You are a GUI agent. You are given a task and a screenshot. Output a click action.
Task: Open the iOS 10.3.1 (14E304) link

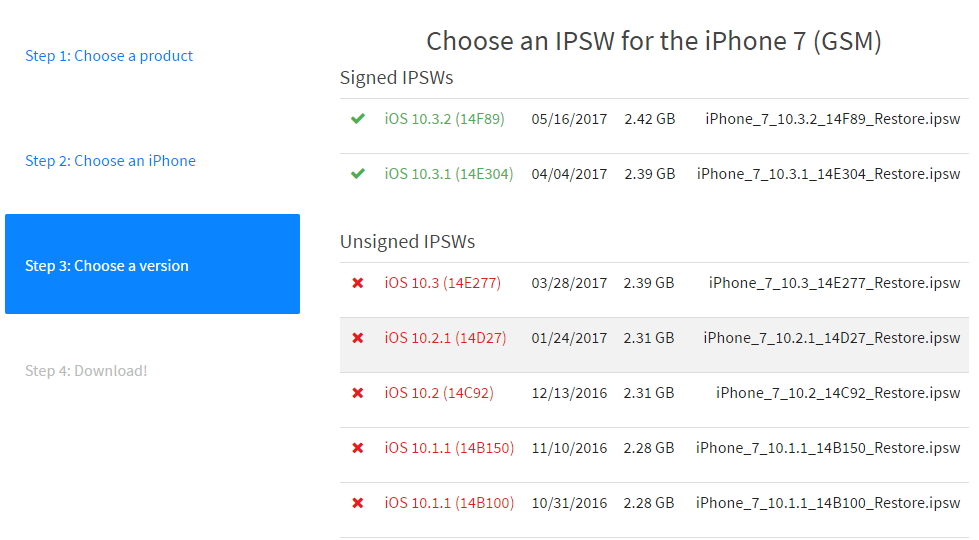tap(448, 174)
